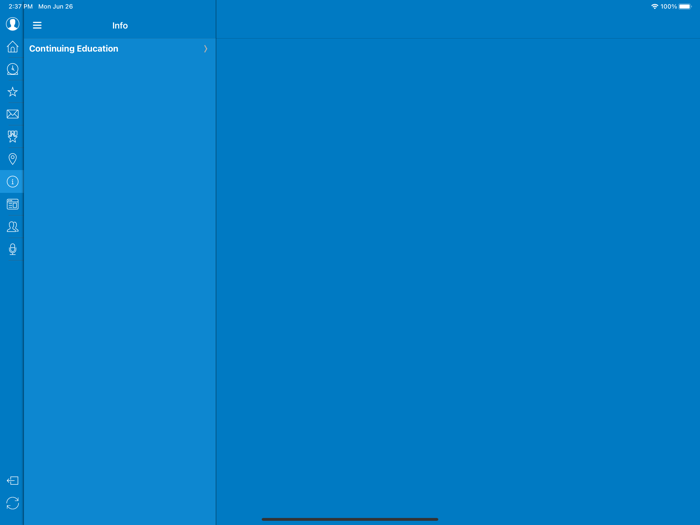Tap the 2:37 PM clock
Screen dimensions: 700x525
point(21,7)
